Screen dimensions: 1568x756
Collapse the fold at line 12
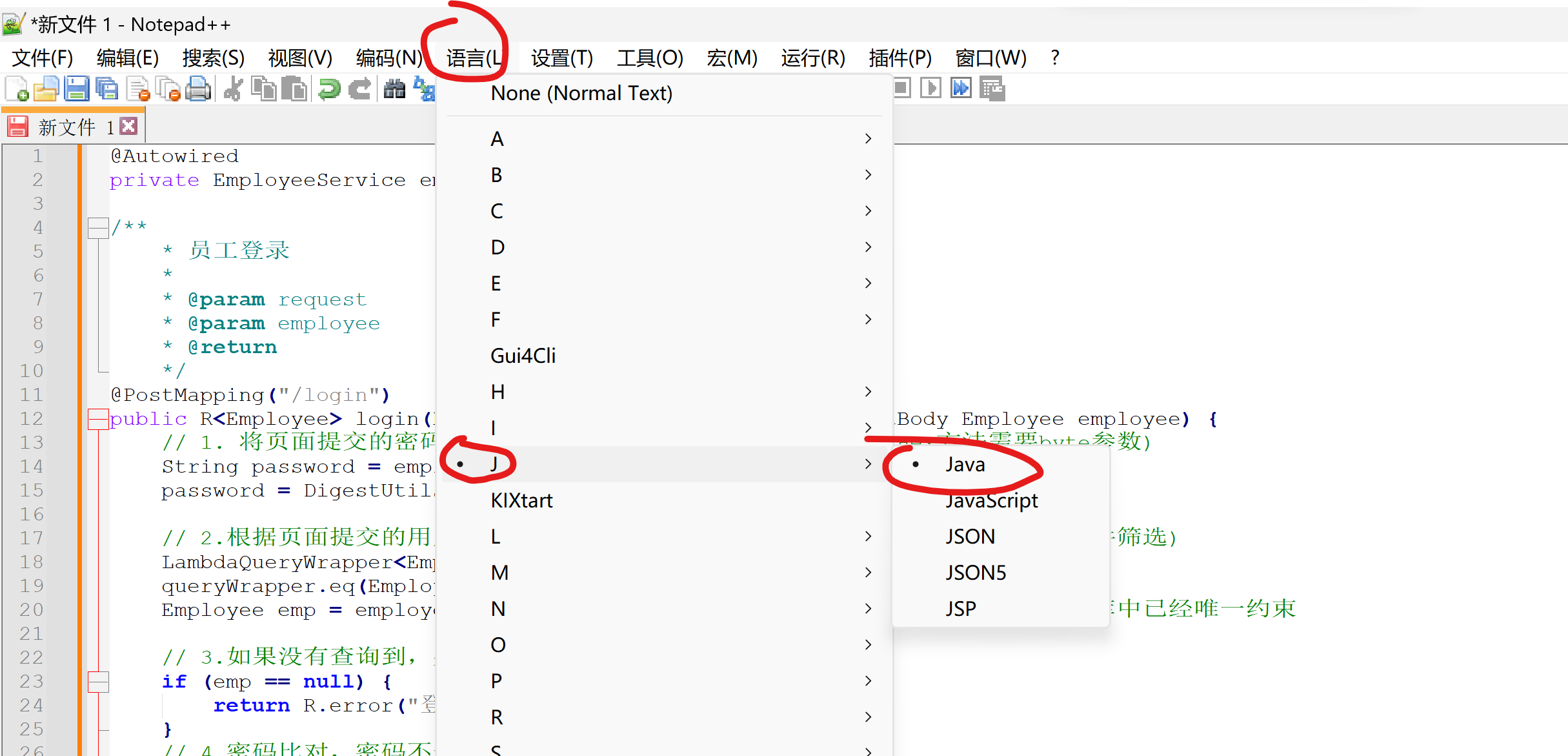pyautogui.click(x=97, y=419)
